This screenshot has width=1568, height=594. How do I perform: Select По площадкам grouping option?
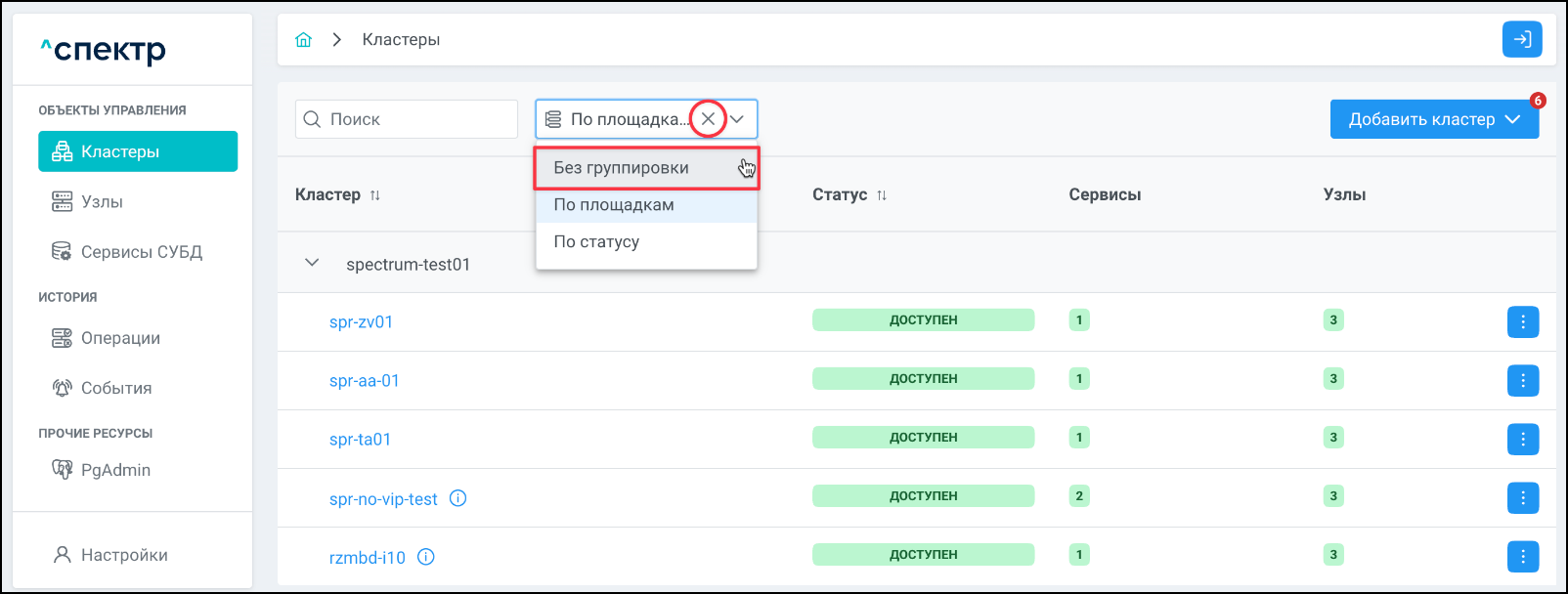[614, 205]
